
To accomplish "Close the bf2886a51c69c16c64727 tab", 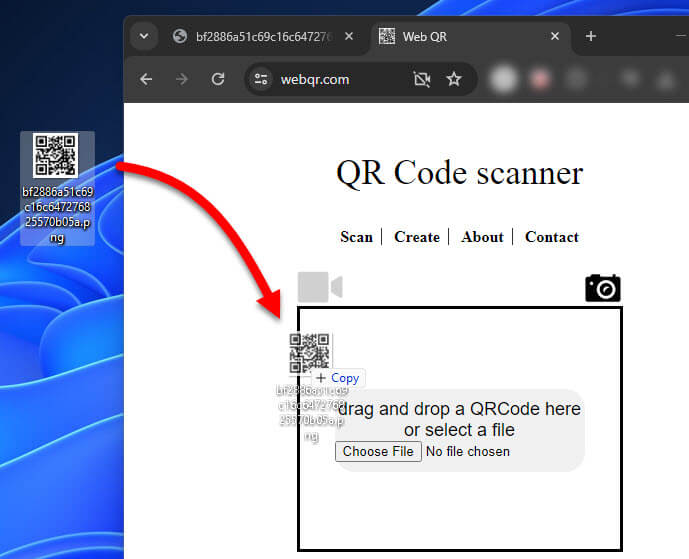I will tap(349, 36).
